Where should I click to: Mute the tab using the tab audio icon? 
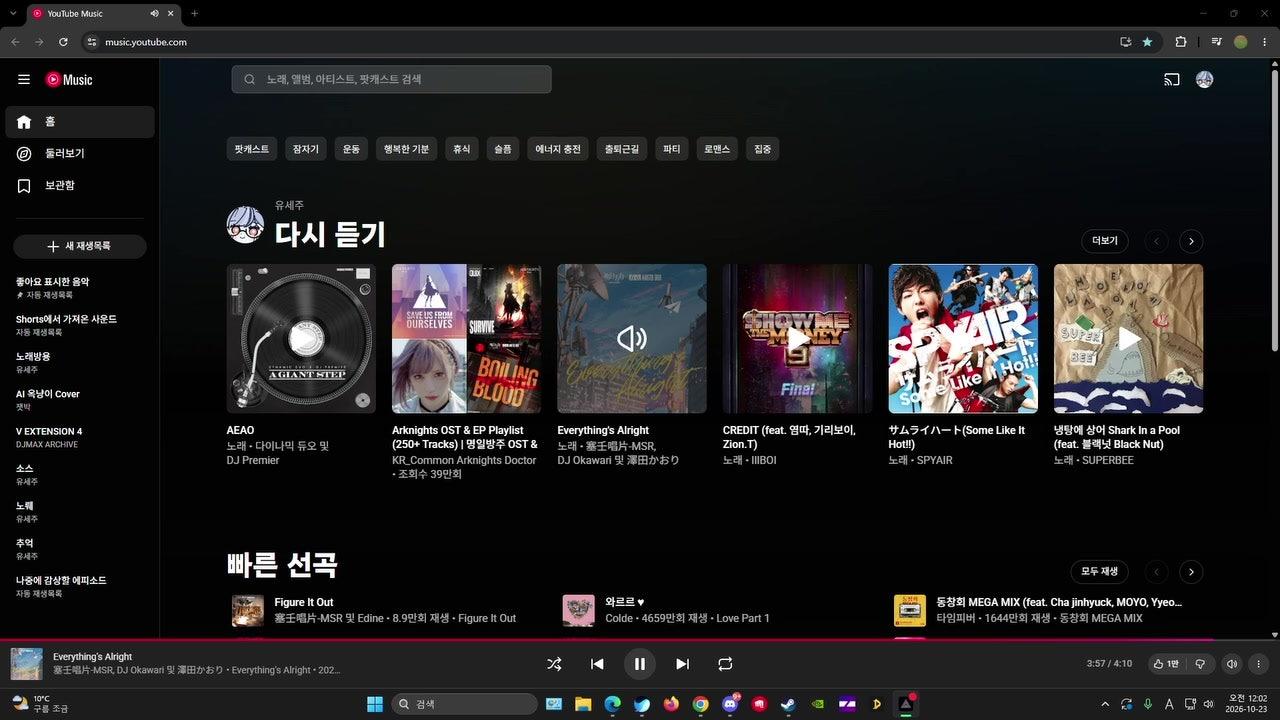point(155,14)
